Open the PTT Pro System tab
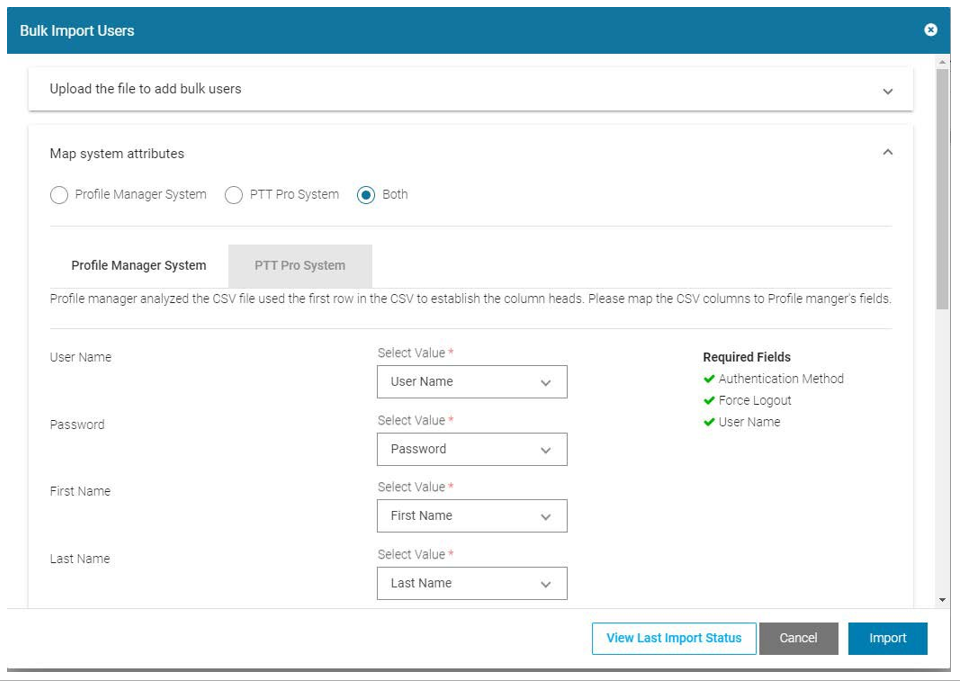The height and width of the screenshot is (690, 960). (x=300, y=266)
